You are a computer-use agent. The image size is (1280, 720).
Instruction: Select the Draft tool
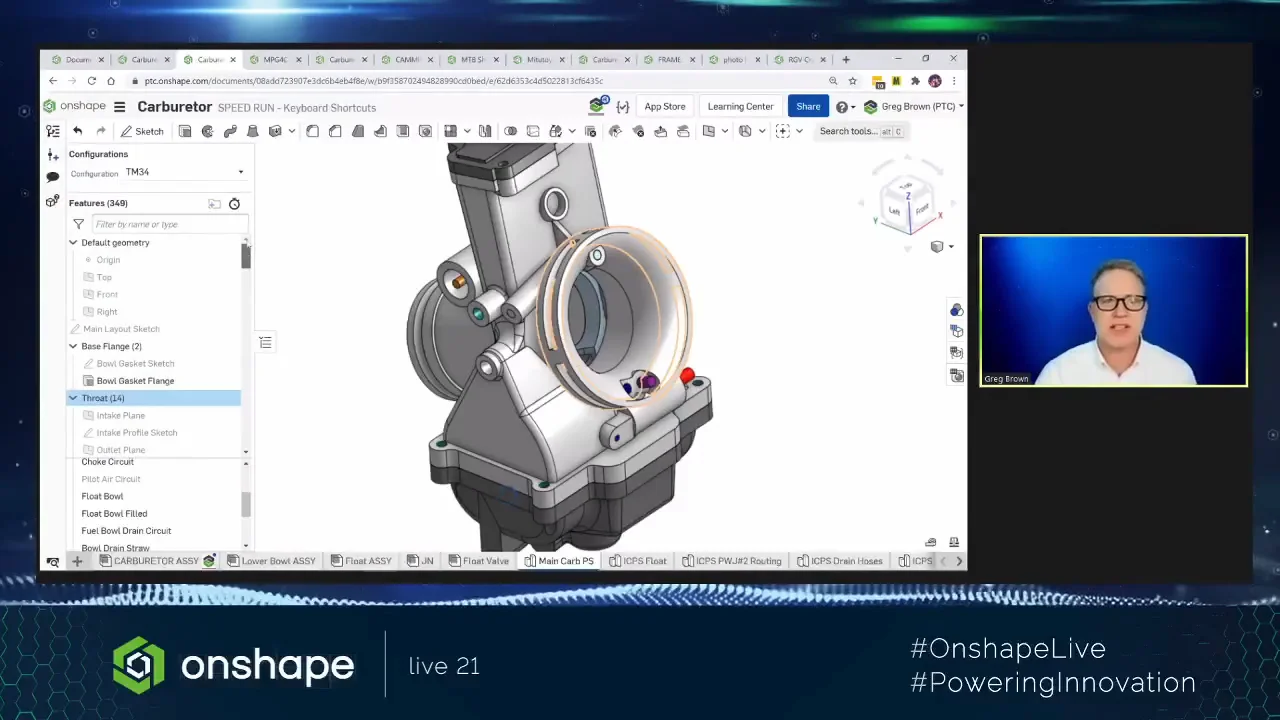(x=357, y=131)
